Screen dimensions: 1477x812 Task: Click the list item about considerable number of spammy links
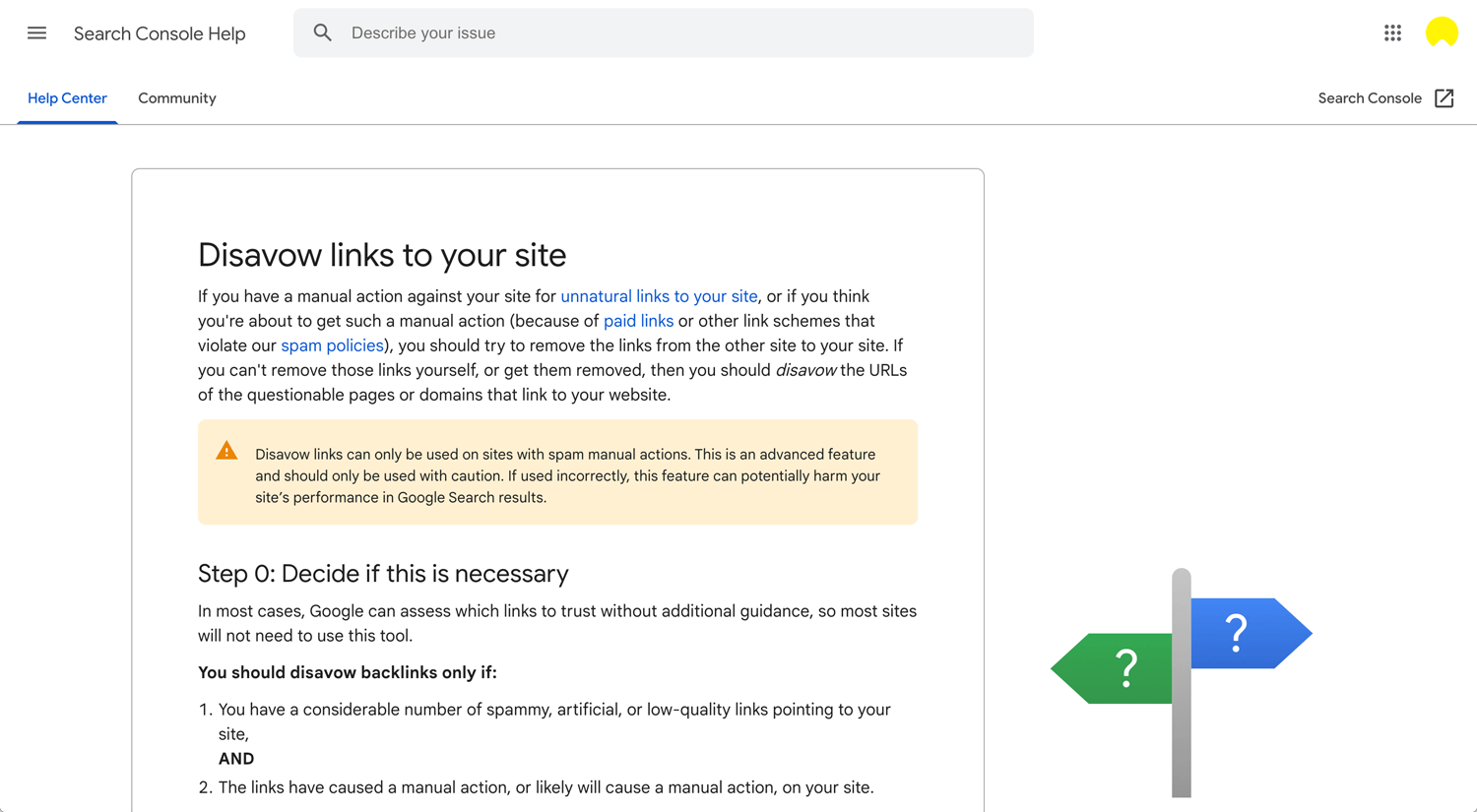(x=554, y=721)
